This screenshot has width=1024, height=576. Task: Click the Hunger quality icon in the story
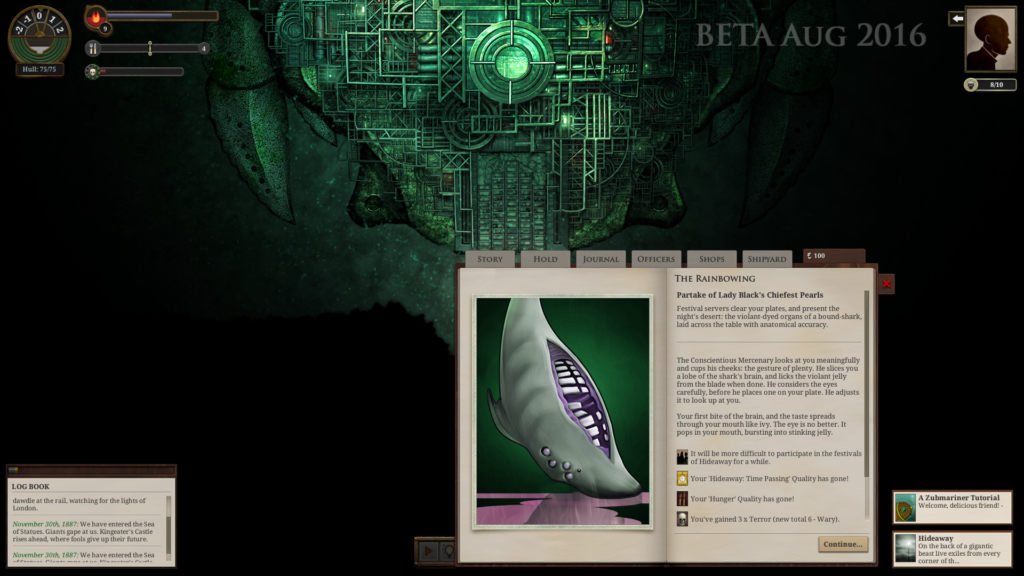coord(681,499)
